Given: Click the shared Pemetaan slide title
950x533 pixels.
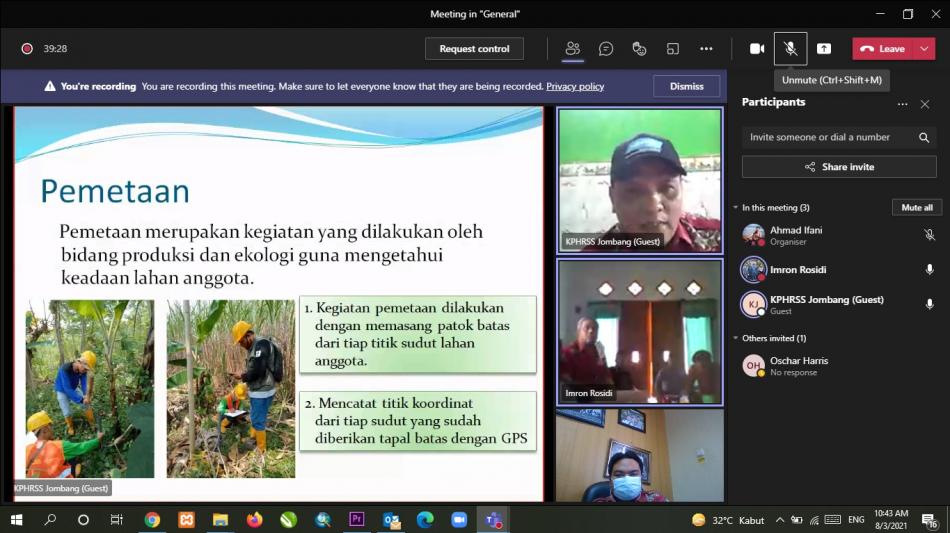Looking at the screenshot, I should [x=115, y=191].
